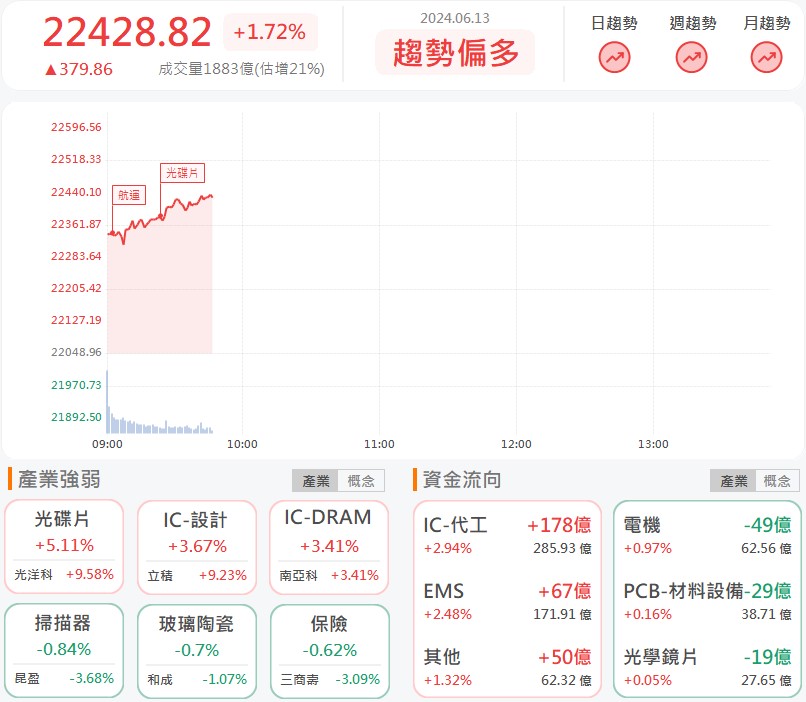Switch to 概念 tab in 資金流向 section
The image size is (806, 702).
click(x=777, y=481)
